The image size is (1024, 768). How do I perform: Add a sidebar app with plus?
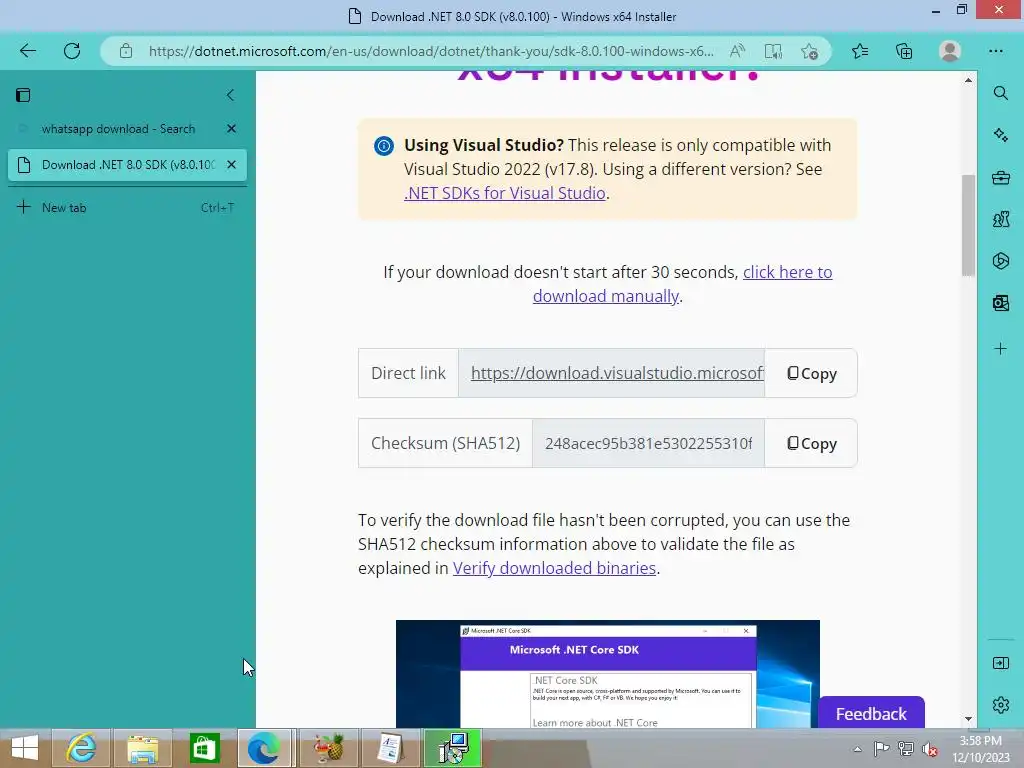[x=1000, y=349]
